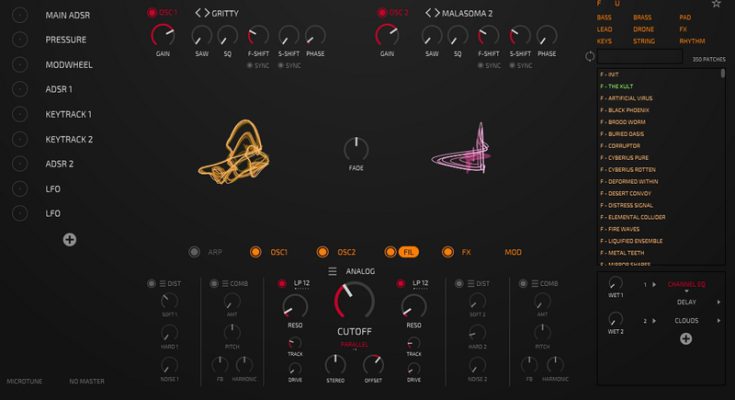Click the favorites star icon
The height and width of the screenshot is (400, 735).
click(x=715, y=5)
